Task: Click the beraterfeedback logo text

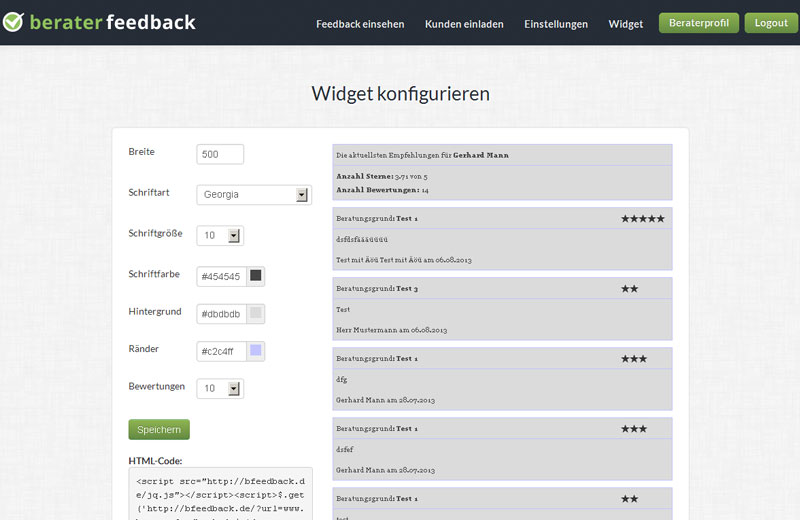Action: click(x=113, y=22)
